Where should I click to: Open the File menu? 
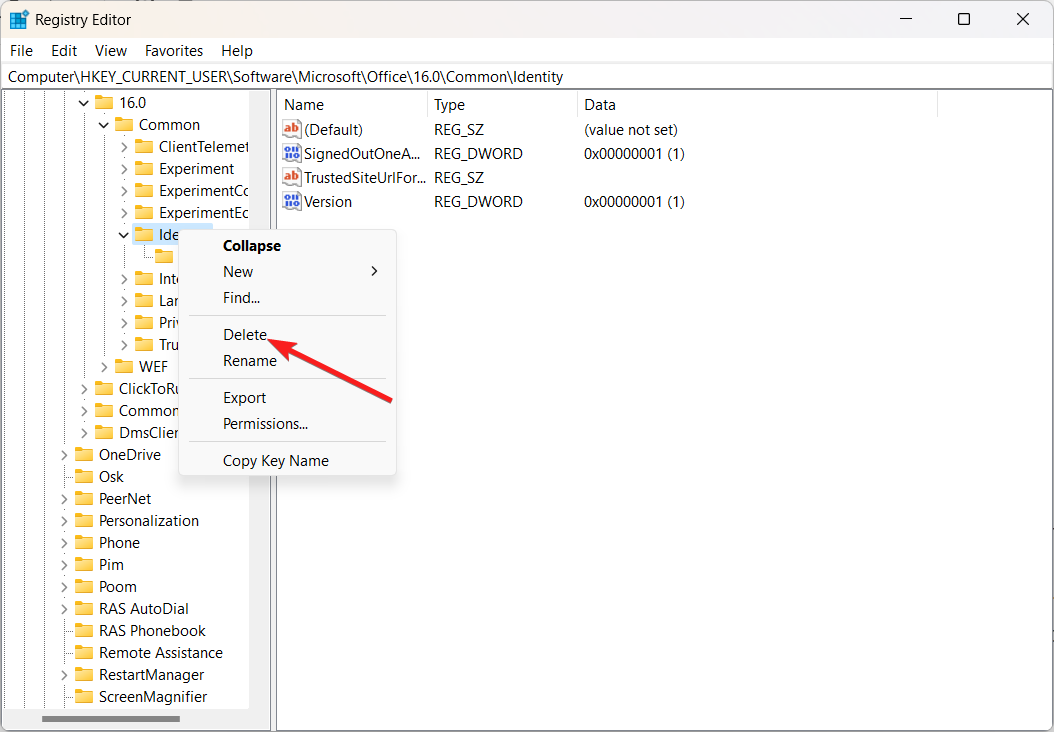click(x=22, y=51)
